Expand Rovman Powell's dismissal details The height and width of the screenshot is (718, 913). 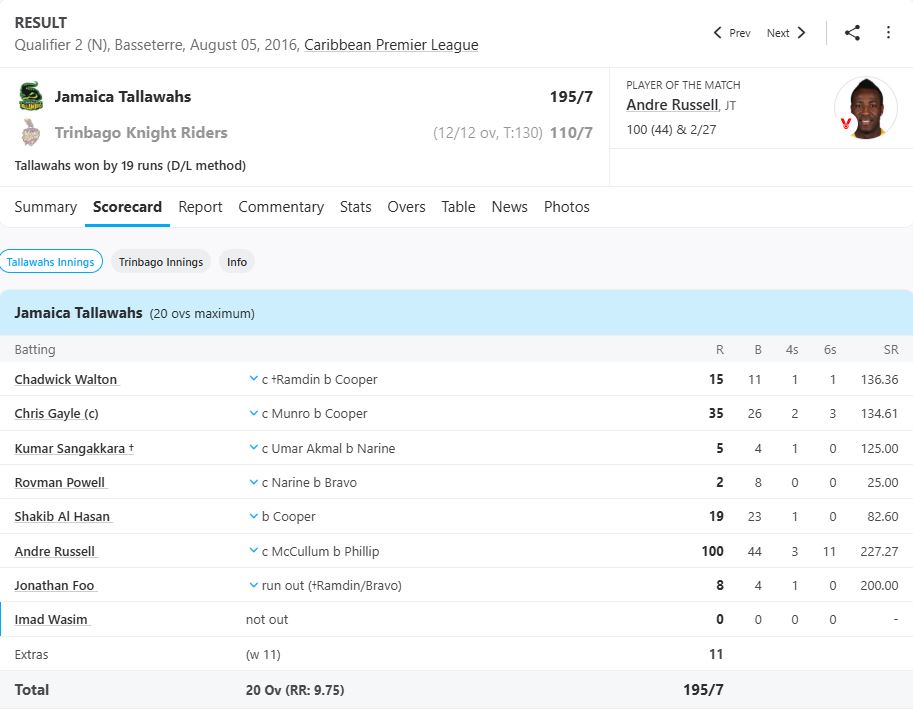click(x=253, y=482)
